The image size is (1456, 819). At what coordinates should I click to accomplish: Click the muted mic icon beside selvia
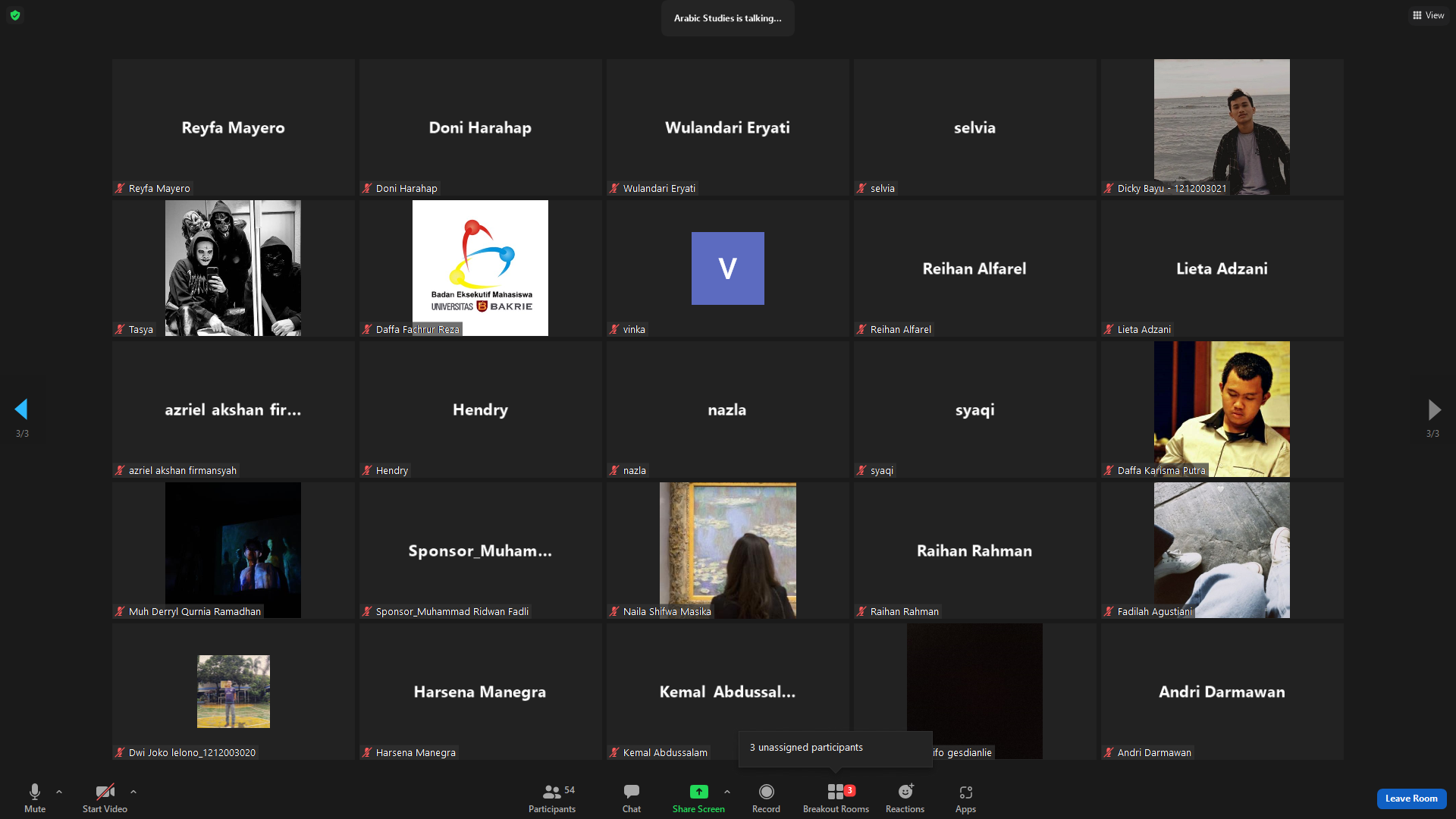point(861,188)
